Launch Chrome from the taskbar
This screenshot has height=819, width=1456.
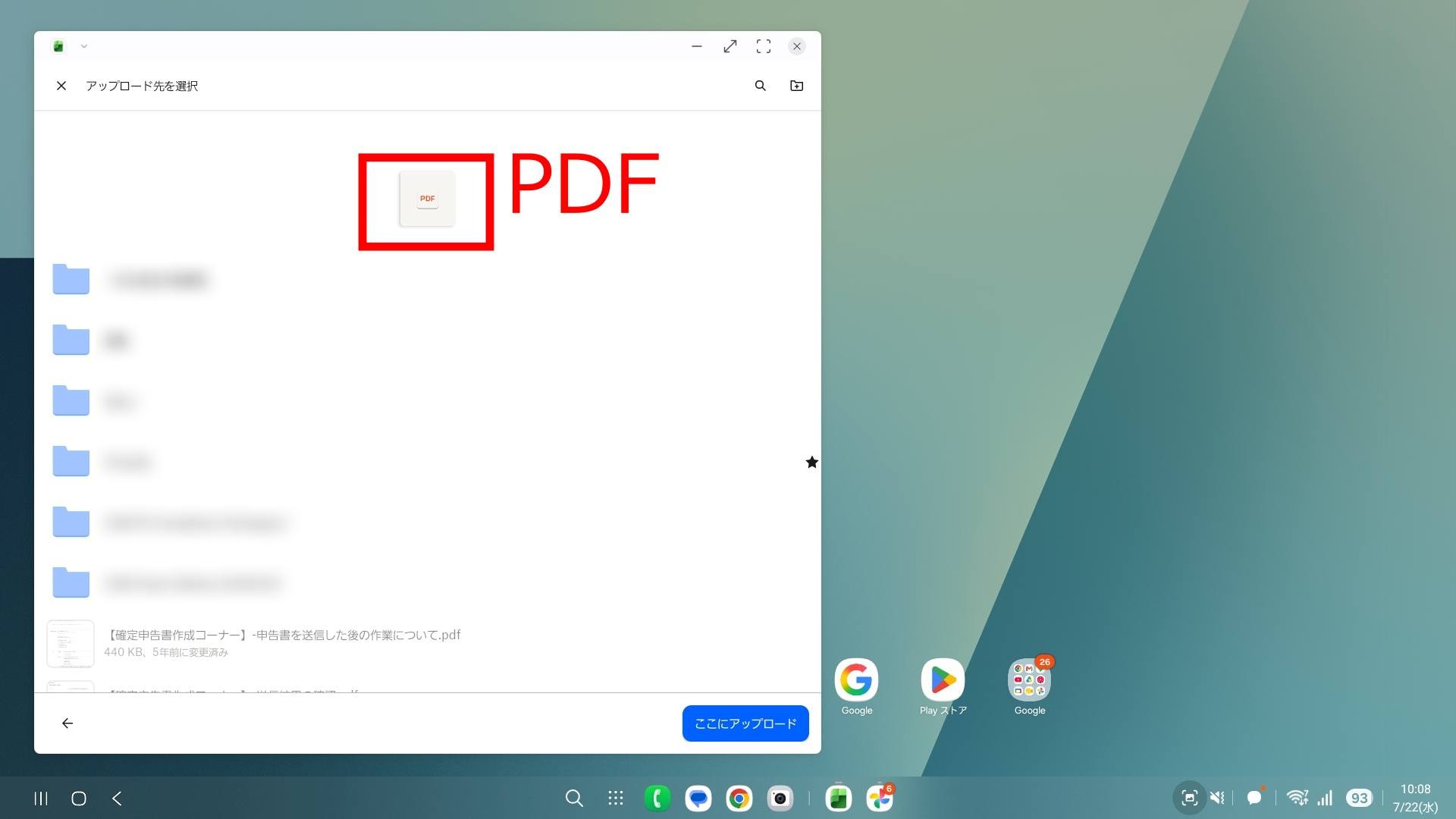[x=739, y=798]
